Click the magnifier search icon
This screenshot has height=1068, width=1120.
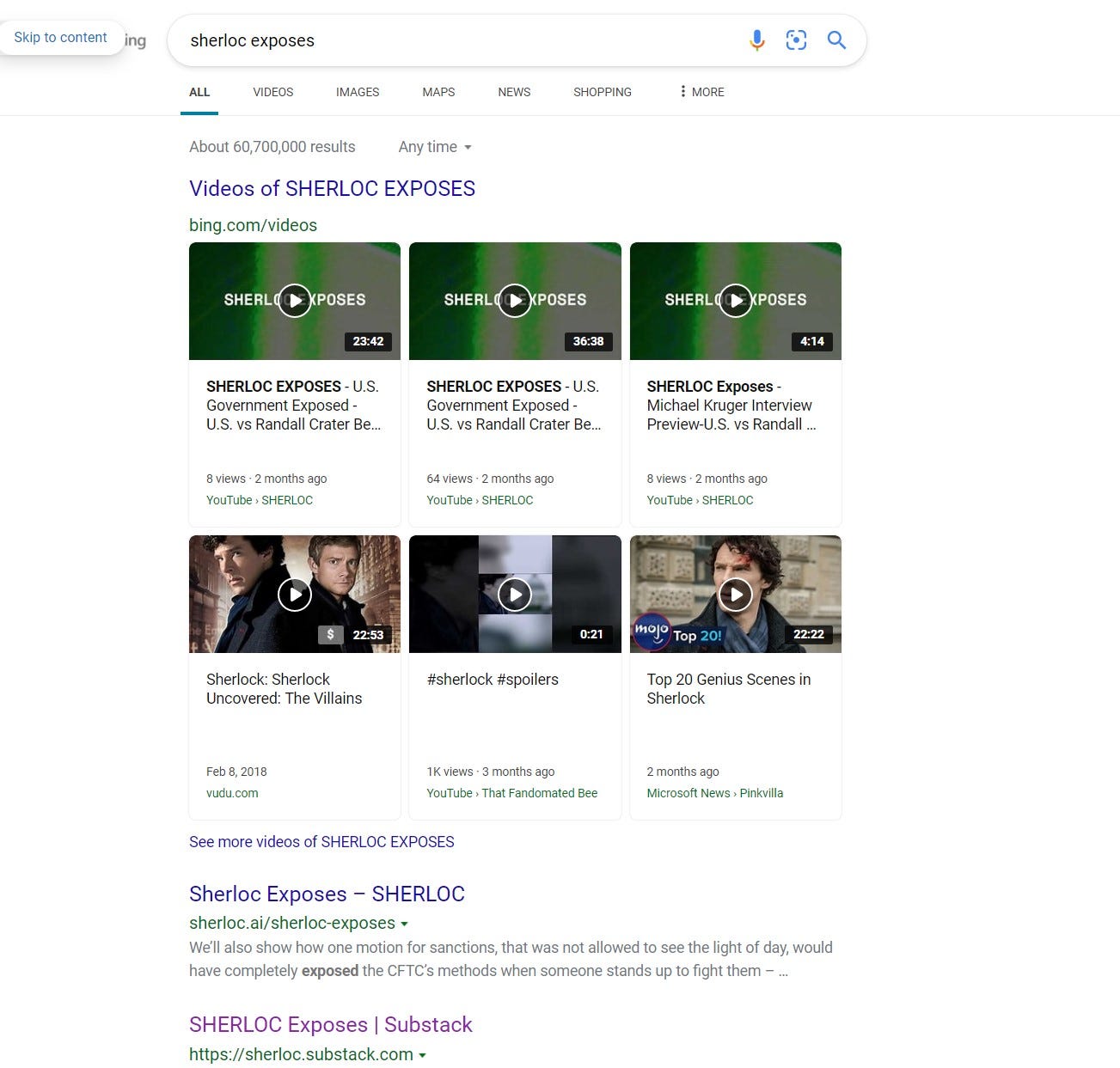(836, 40)
